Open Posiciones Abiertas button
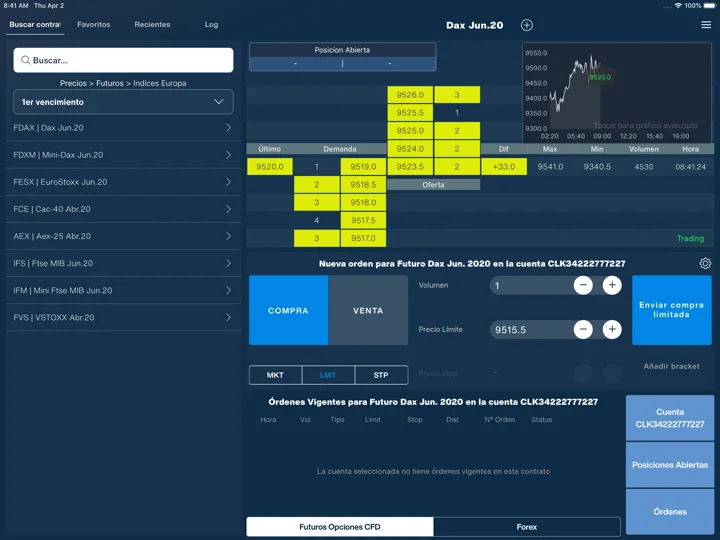The height and width of the screenshot is (540, 720). click(670, 465)
